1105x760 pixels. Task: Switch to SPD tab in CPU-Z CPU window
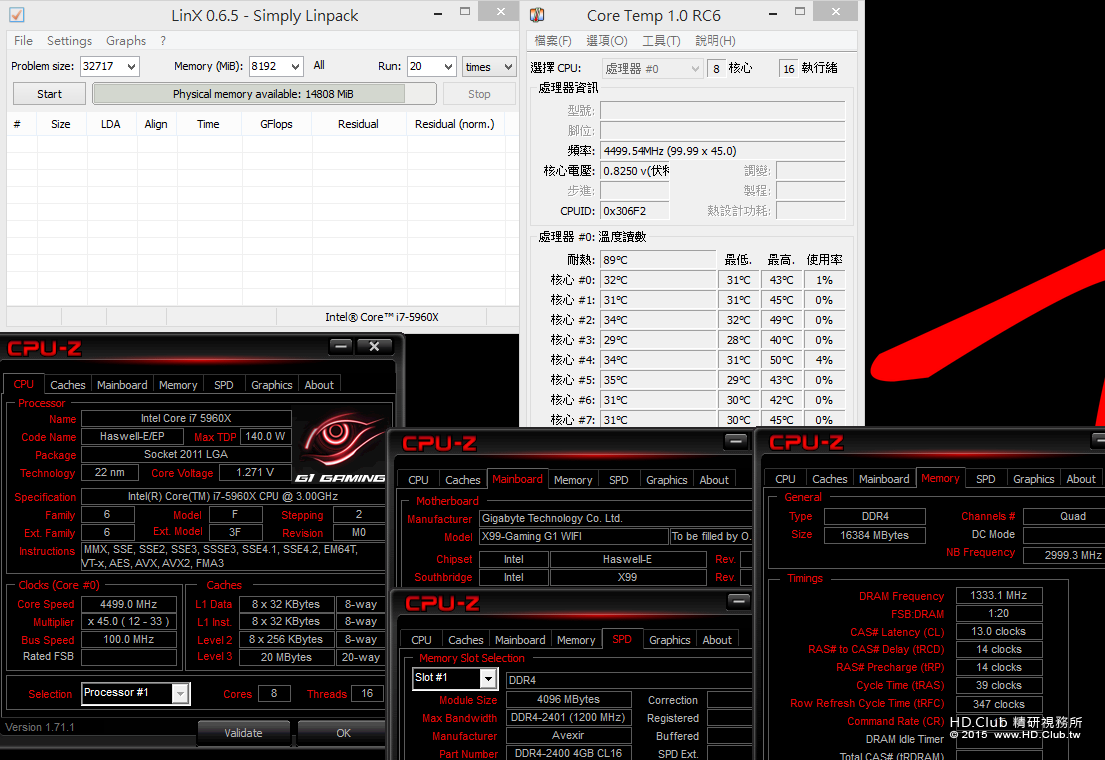[x=223, y=385]
